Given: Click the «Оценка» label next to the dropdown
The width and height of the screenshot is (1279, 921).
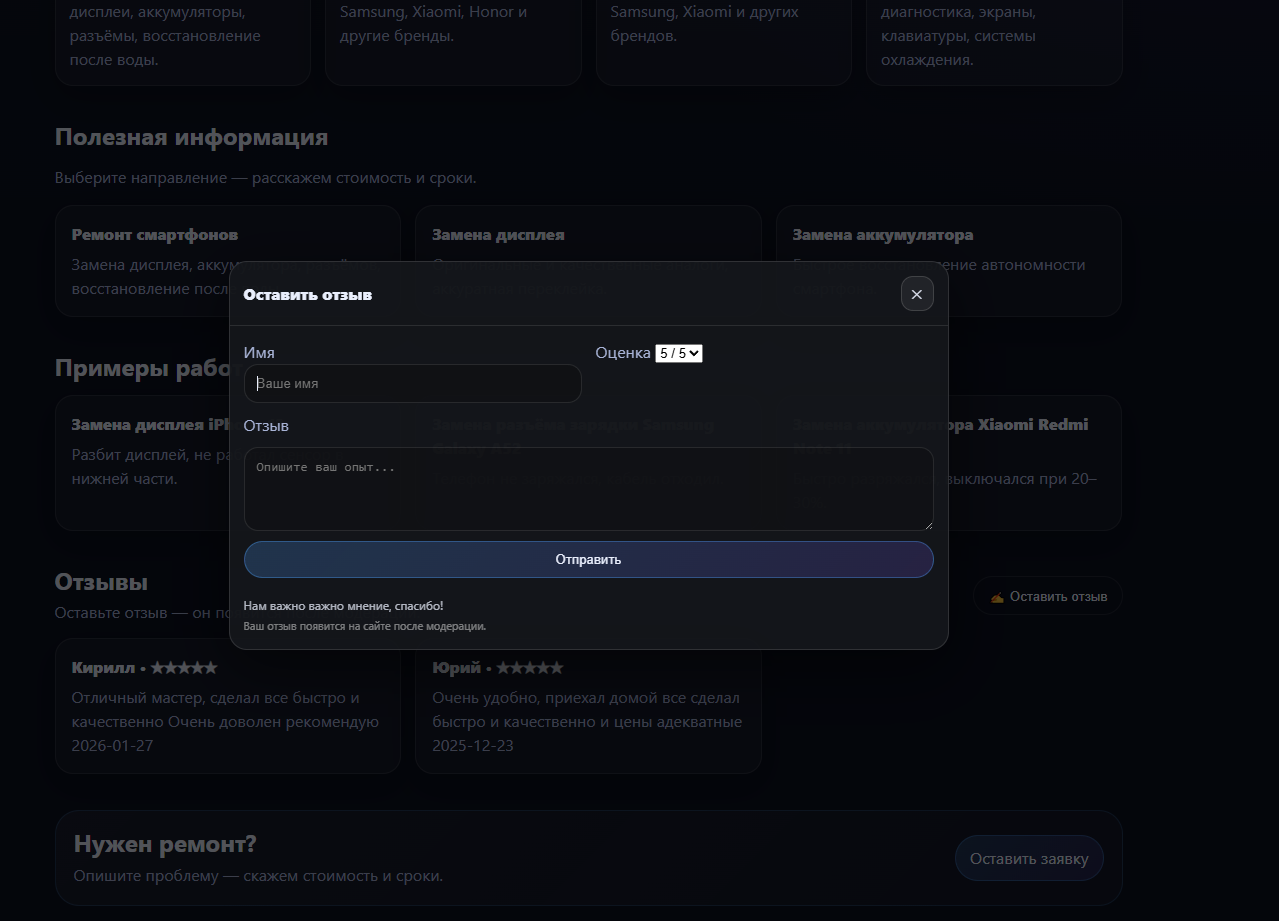Looking at the screenshot, I should (622, 353).
